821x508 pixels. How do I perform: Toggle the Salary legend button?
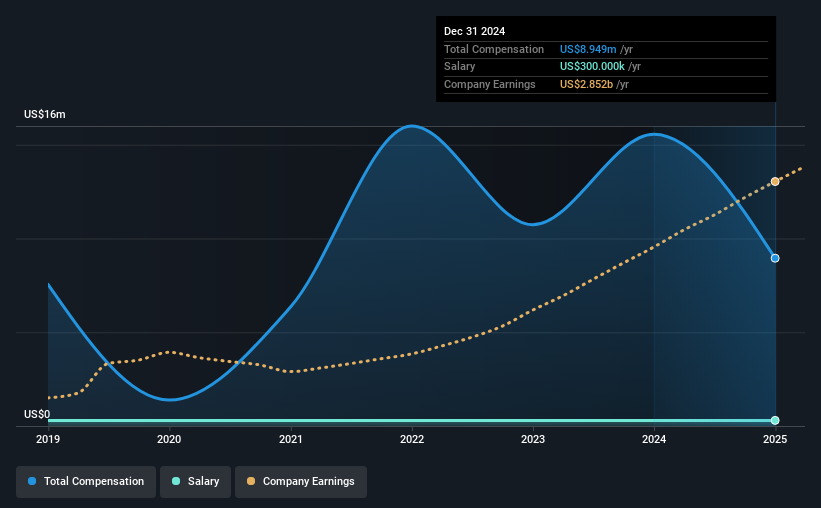(195, 482)
